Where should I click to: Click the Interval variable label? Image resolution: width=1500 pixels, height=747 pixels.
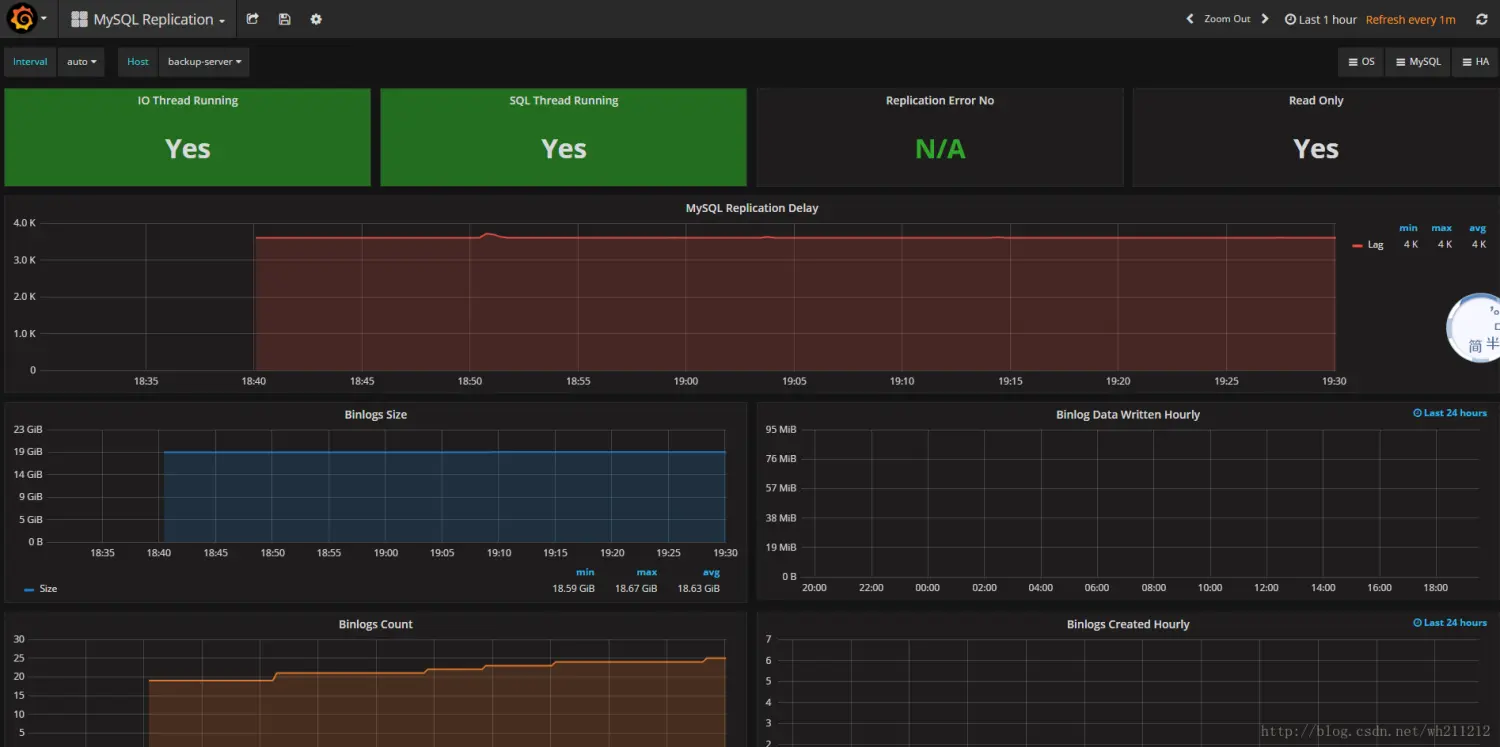coord(30,62)
